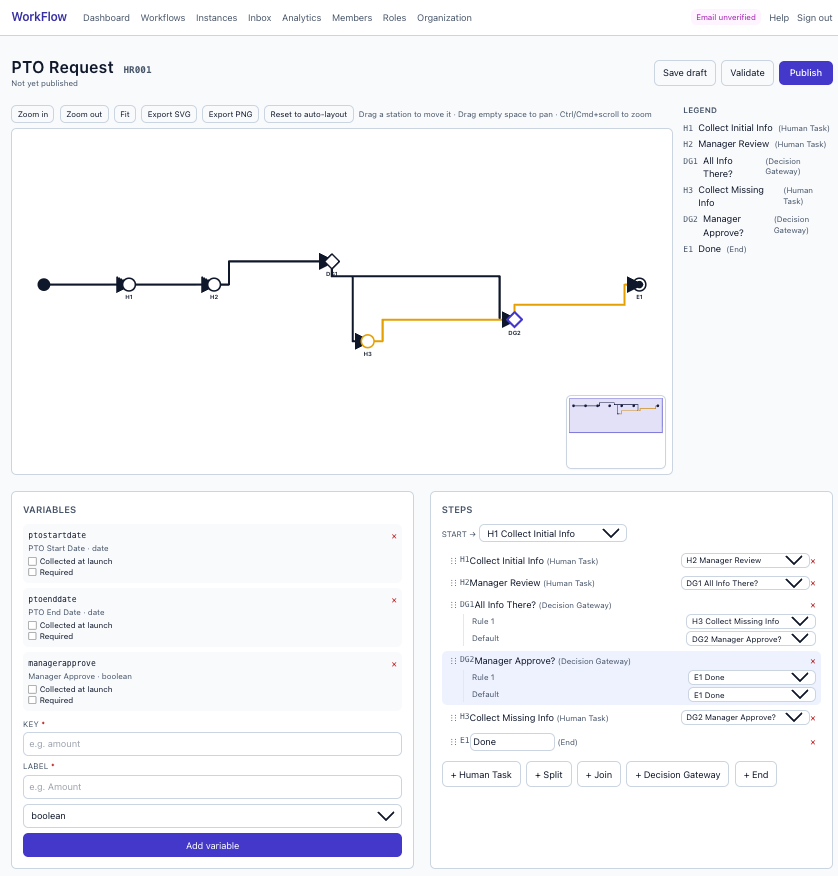
Task: Remove the H2 Manager Review step
Action: tap(813, 583)
